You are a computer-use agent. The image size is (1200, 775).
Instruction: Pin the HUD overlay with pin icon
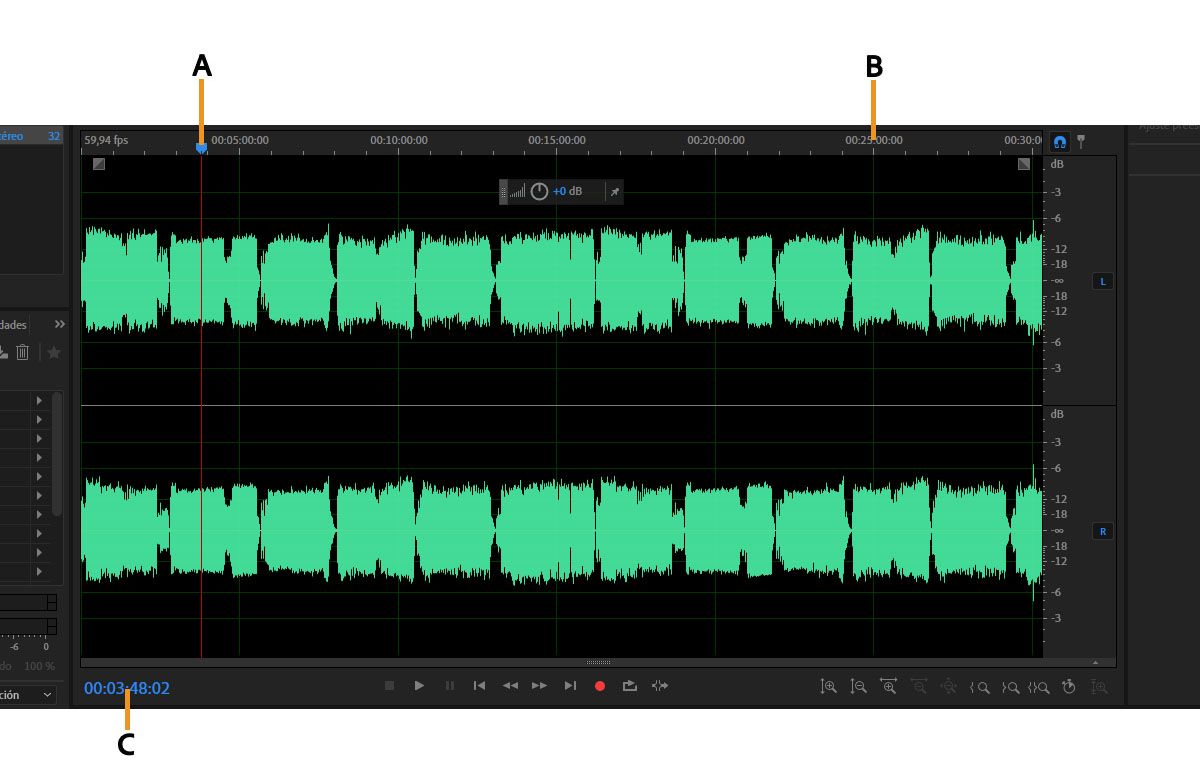615,191
